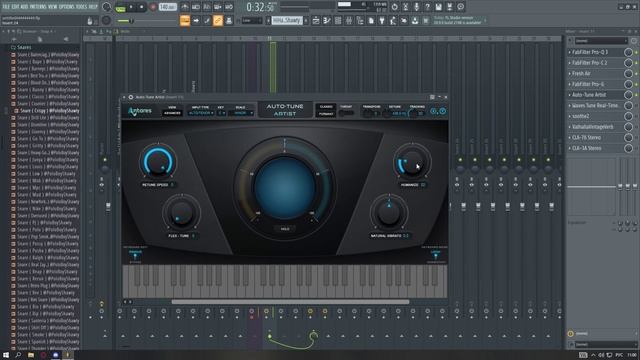Open the pattern selector field
Viewport: 640px width, 360px height.
[287, 20]
